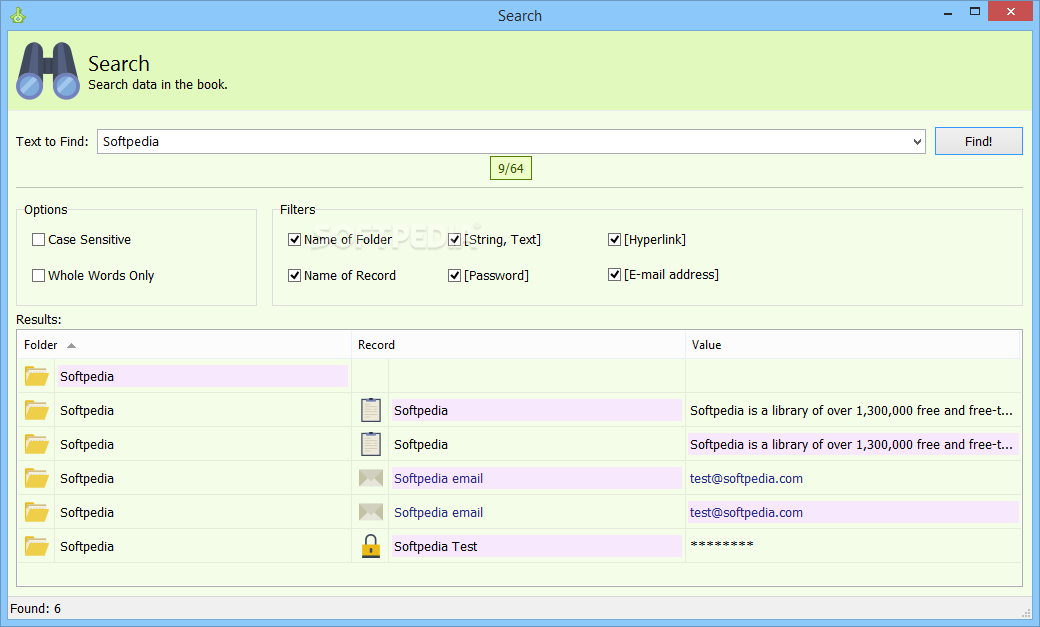The width and height of the screenshot is (1040, 627).
Task: Close the Search window
Action: pyautogui.click(x=1010, y=11)
